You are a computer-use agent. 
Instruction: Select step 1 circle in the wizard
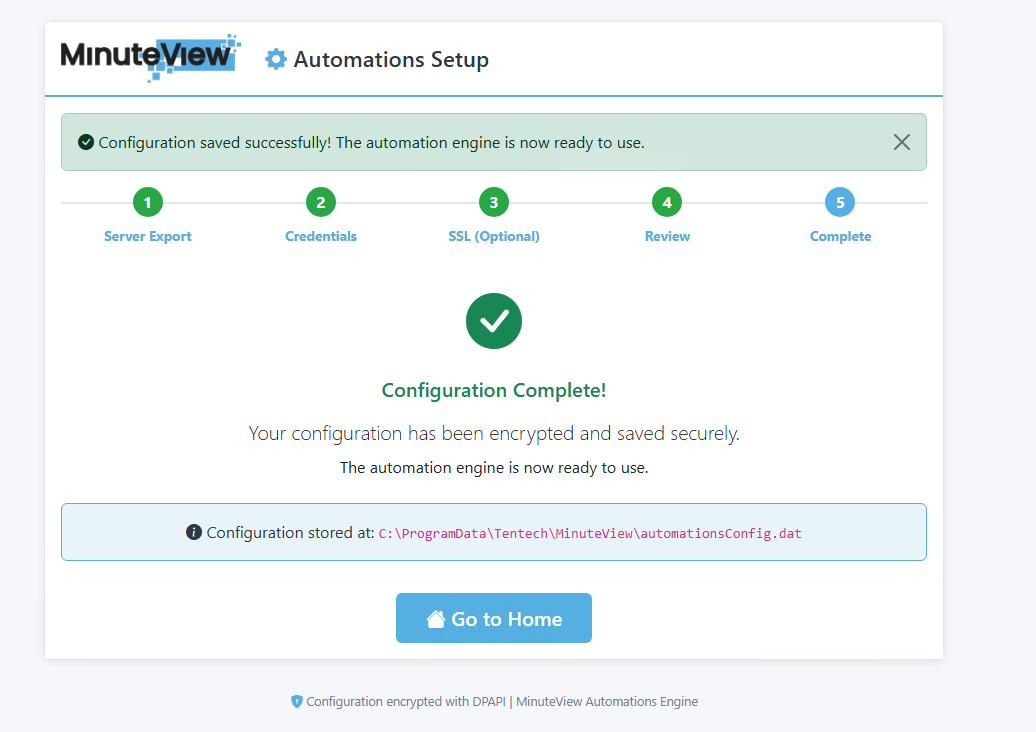(148, 203)
